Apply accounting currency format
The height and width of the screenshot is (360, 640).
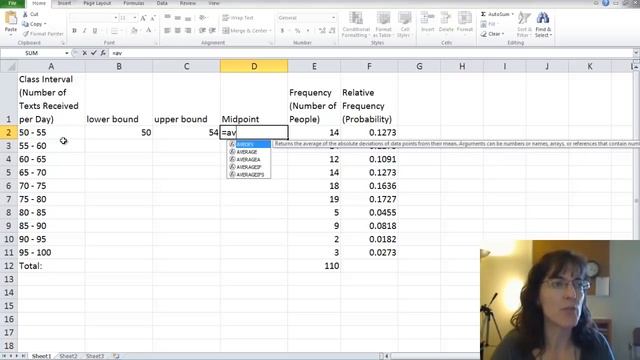[x=282, y=31]
